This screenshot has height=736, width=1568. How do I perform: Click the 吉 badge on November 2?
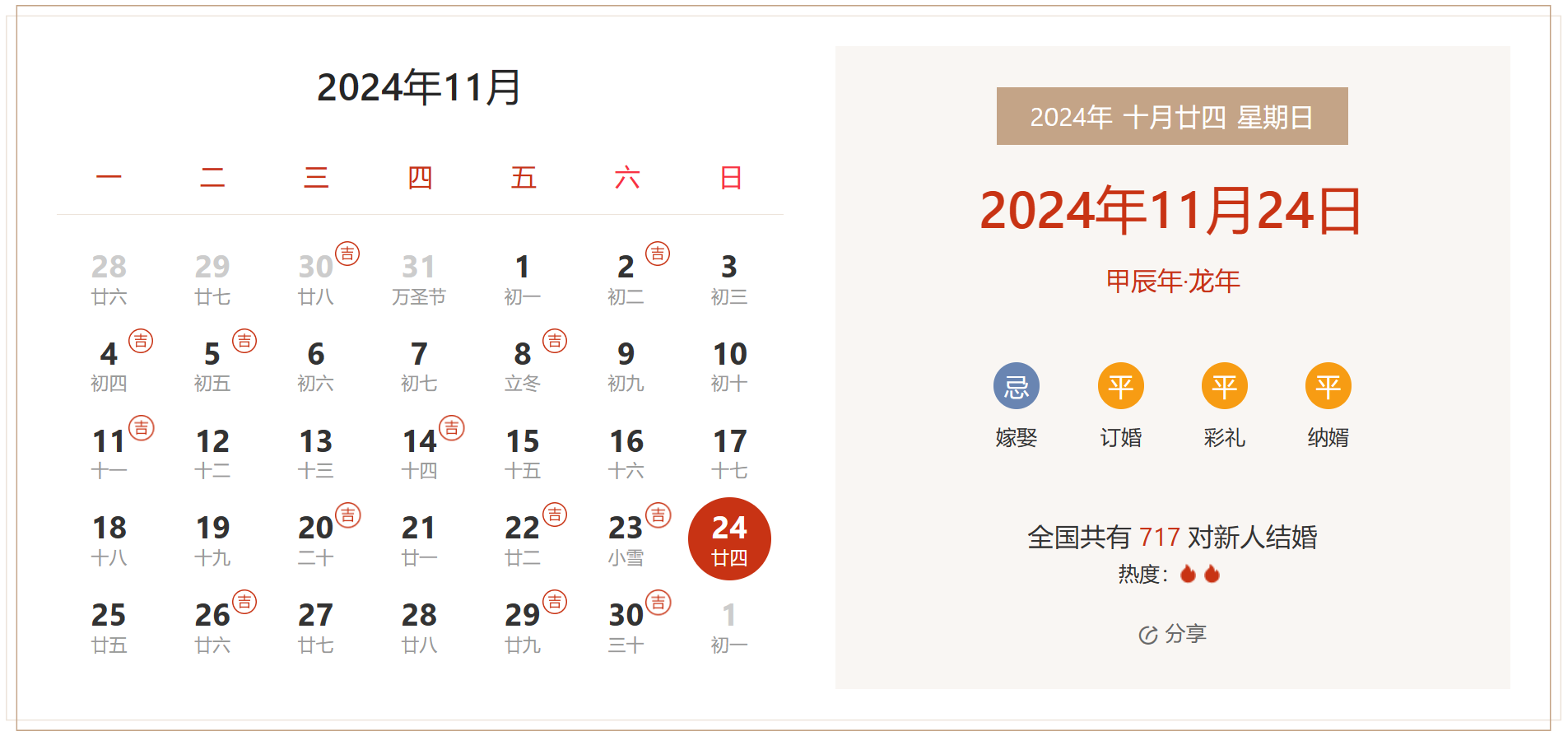[657, 254]
